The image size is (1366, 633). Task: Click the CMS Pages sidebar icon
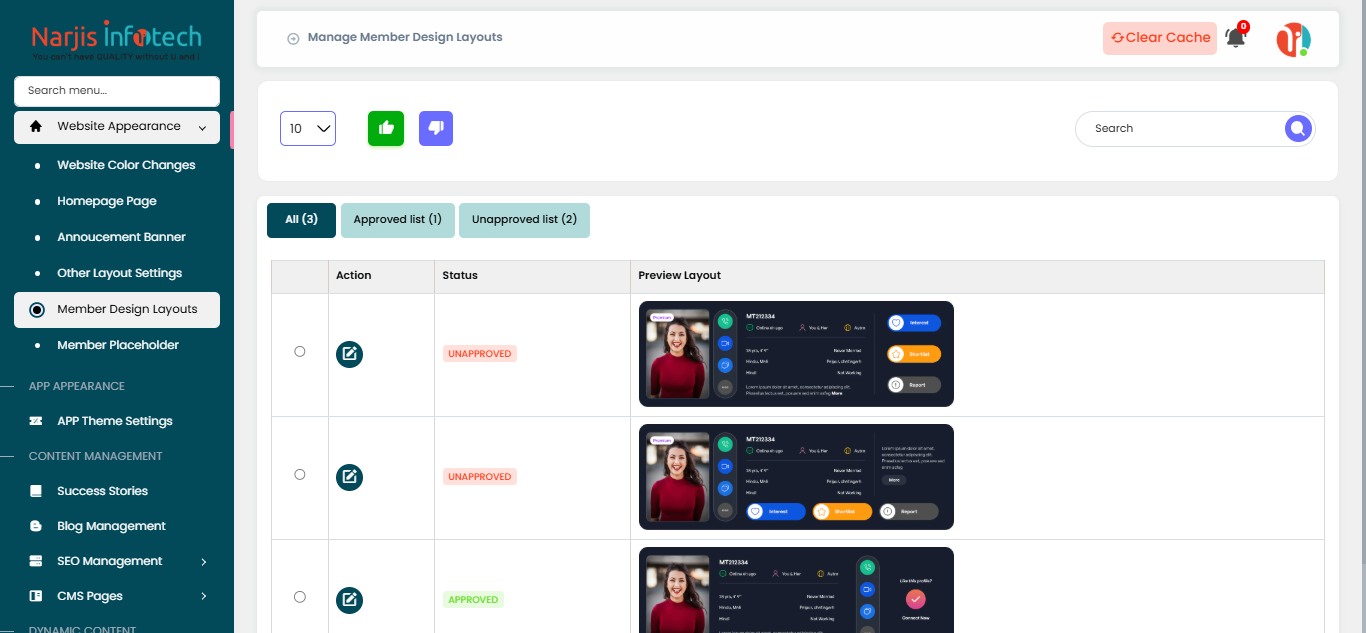coord(37,596)
